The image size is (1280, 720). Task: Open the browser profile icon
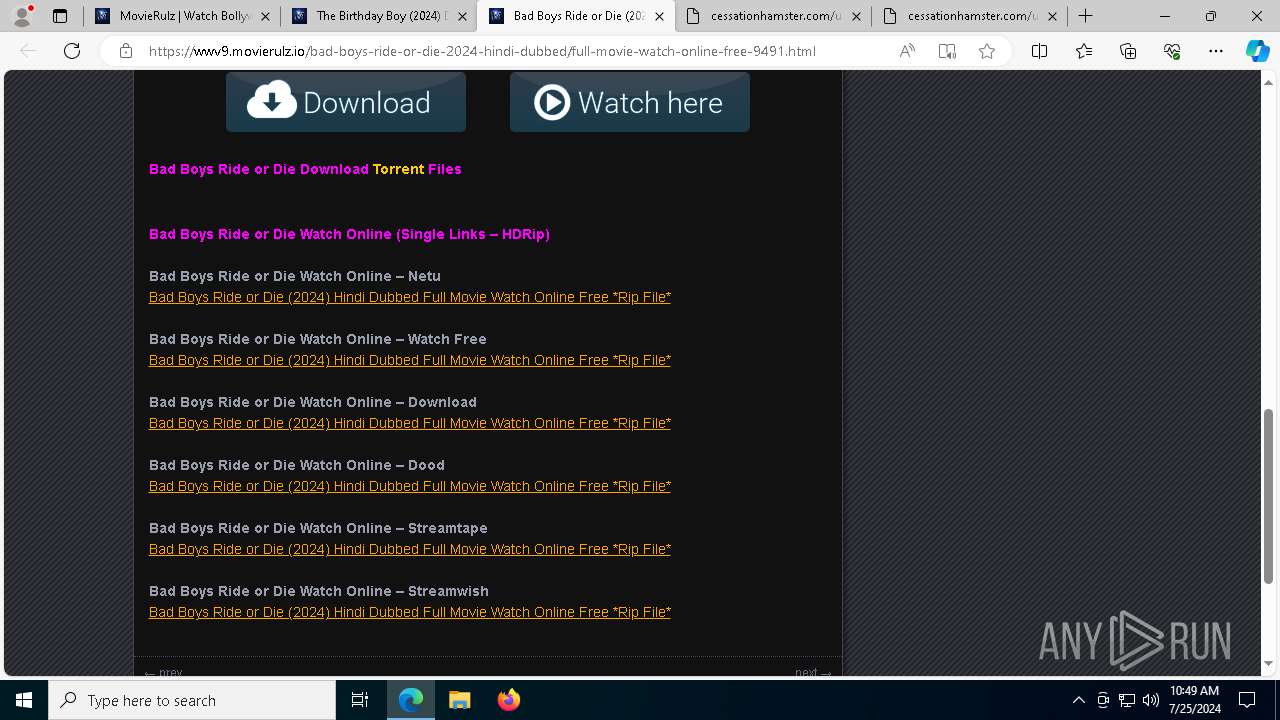(22, 16)
